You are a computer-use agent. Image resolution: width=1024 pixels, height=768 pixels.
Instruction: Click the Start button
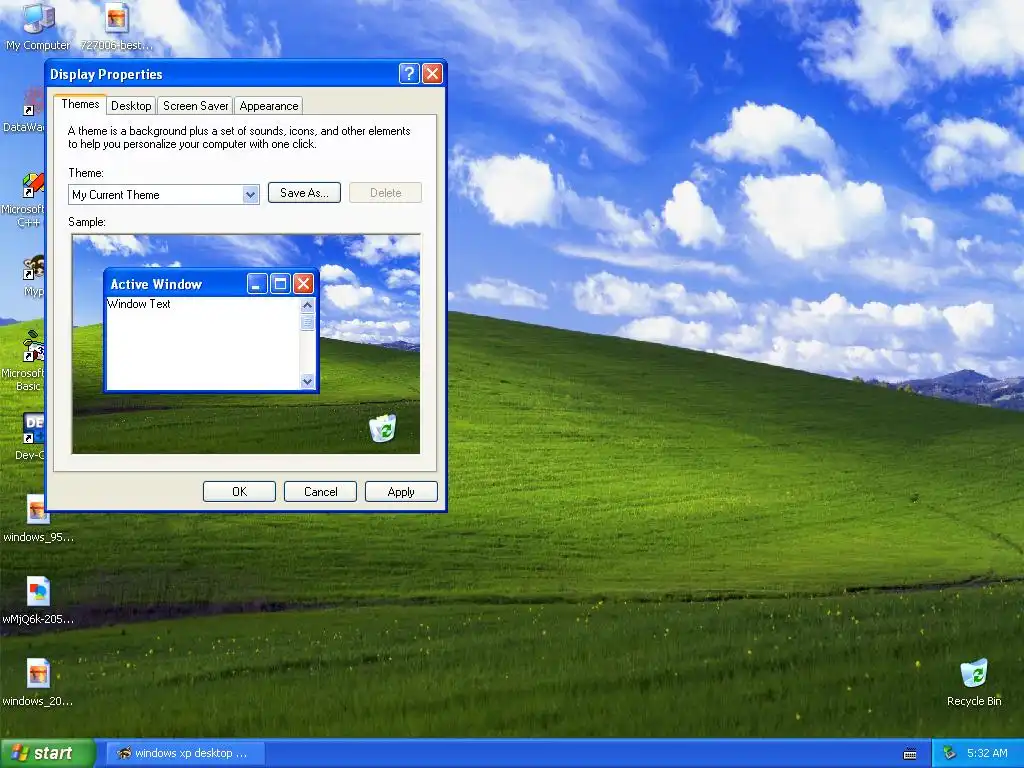47,753
